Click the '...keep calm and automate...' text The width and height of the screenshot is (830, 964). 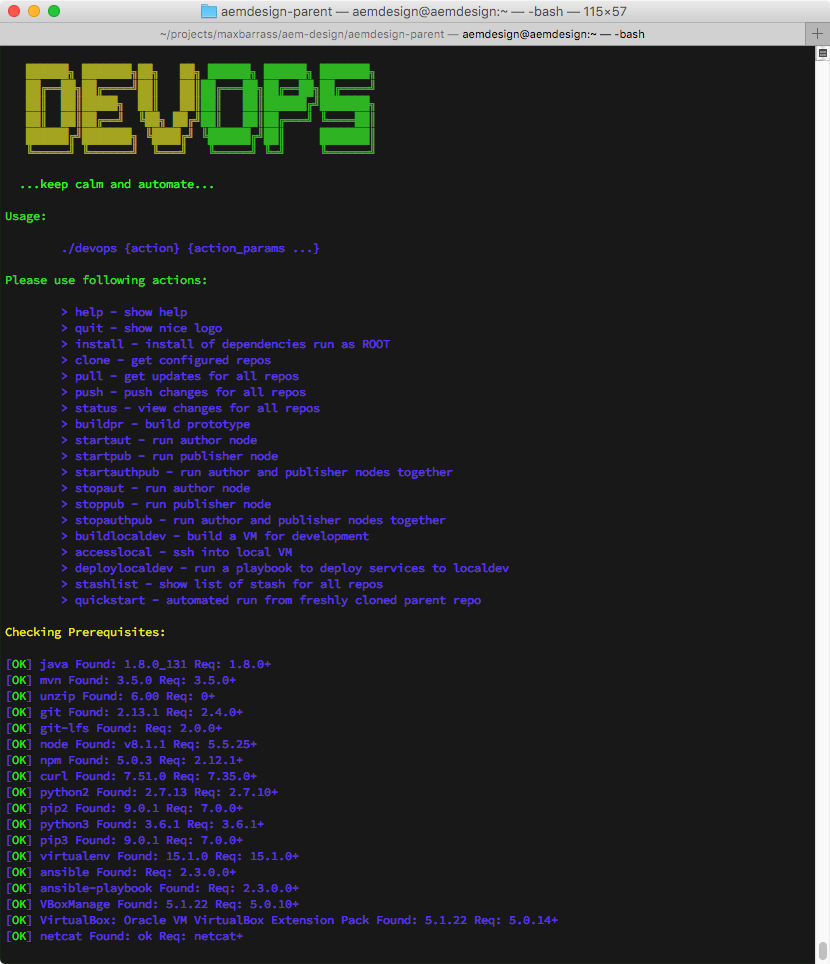click(x=117, y=184)
